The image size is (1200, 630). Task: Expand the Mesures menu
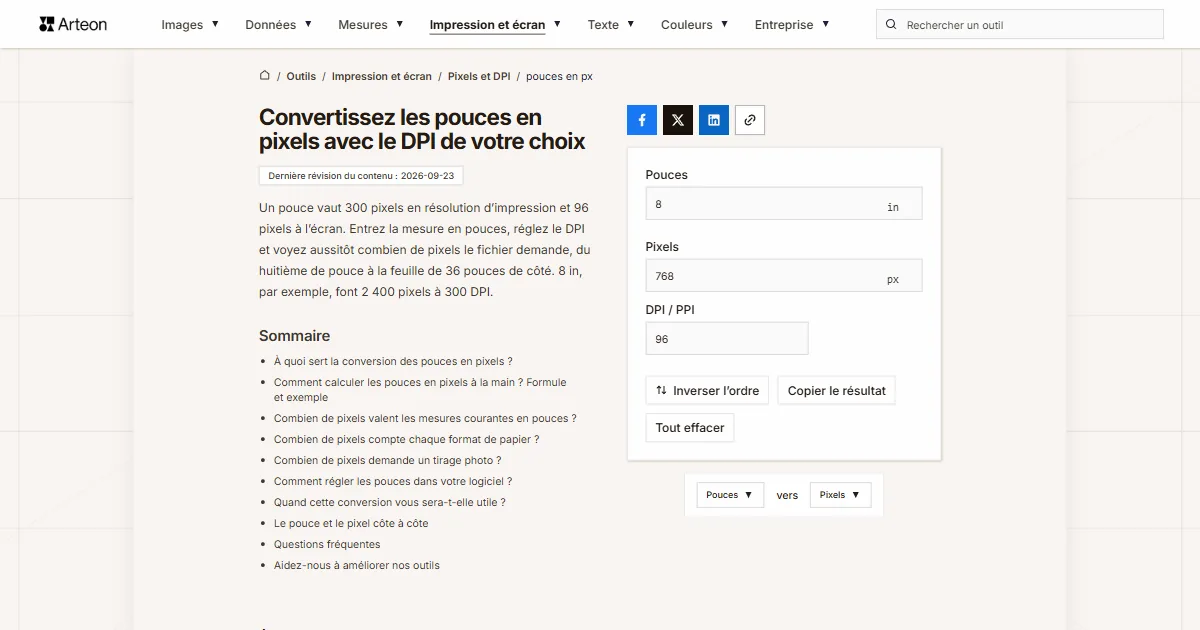(x=371, y=24)
